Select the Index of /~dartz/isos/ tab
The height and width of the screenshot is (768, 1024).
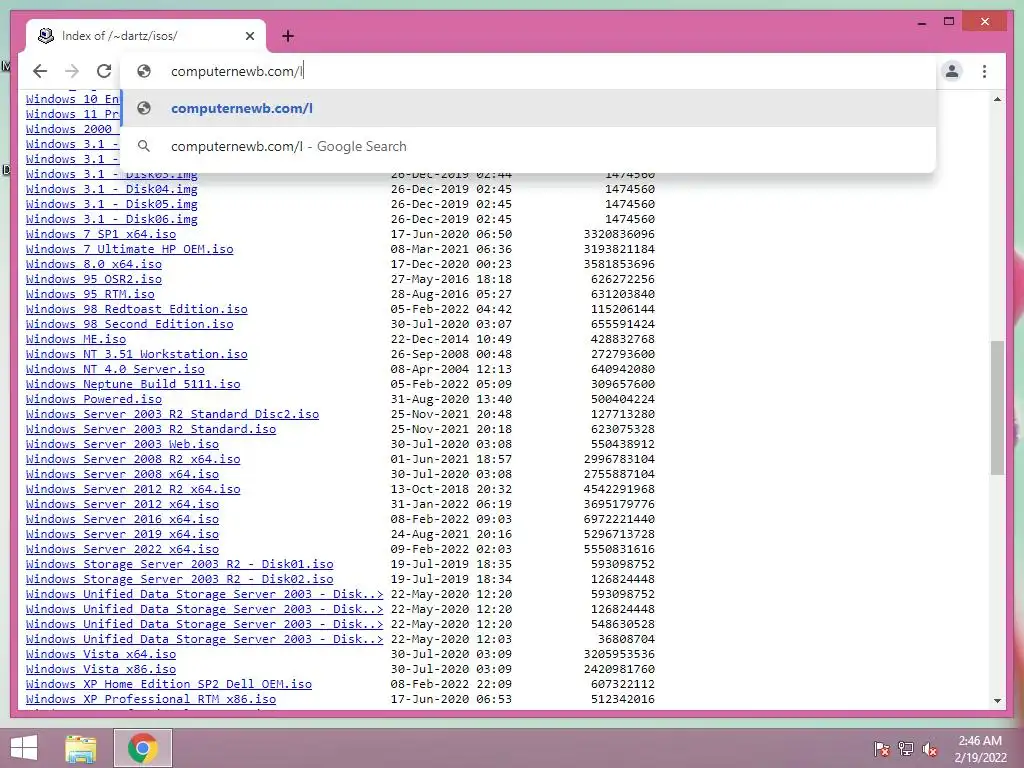click(x=145, y=36)
